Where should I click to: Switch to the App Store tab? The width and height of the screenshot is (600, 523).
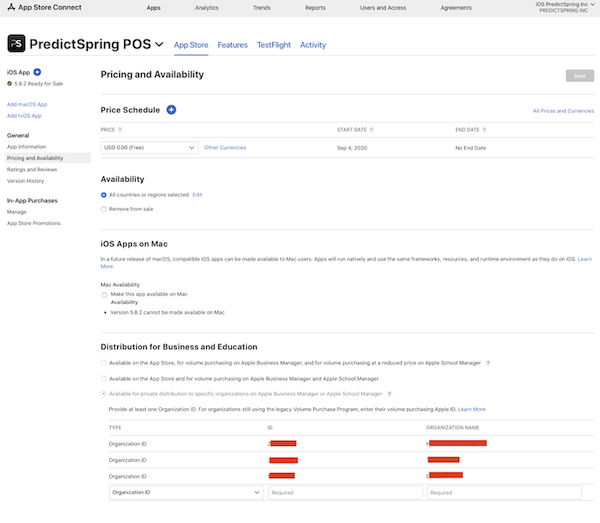pos(191,45)
